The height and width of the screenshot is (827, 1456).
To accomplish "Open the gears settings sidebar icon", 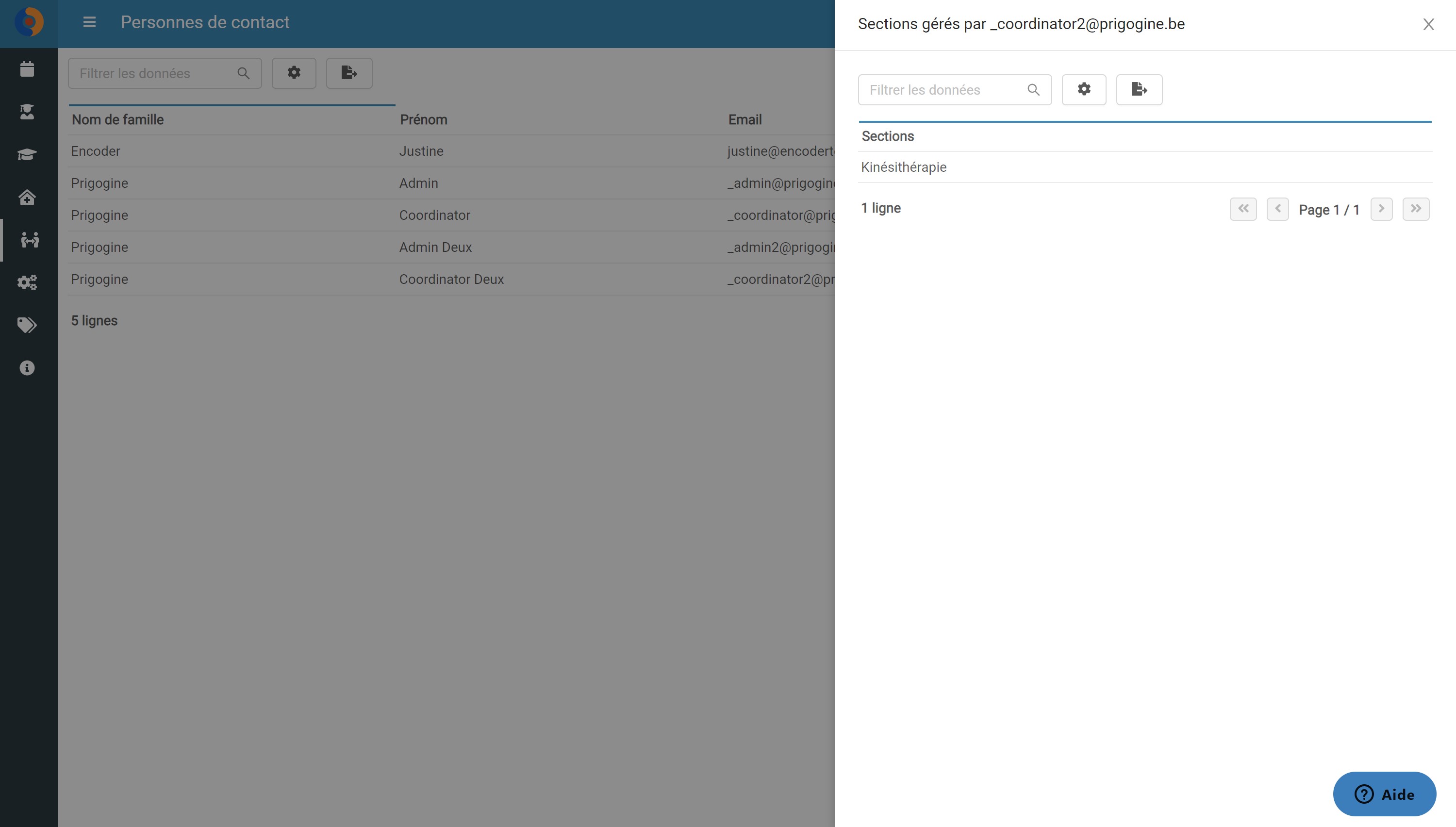I will pos(27,282).
